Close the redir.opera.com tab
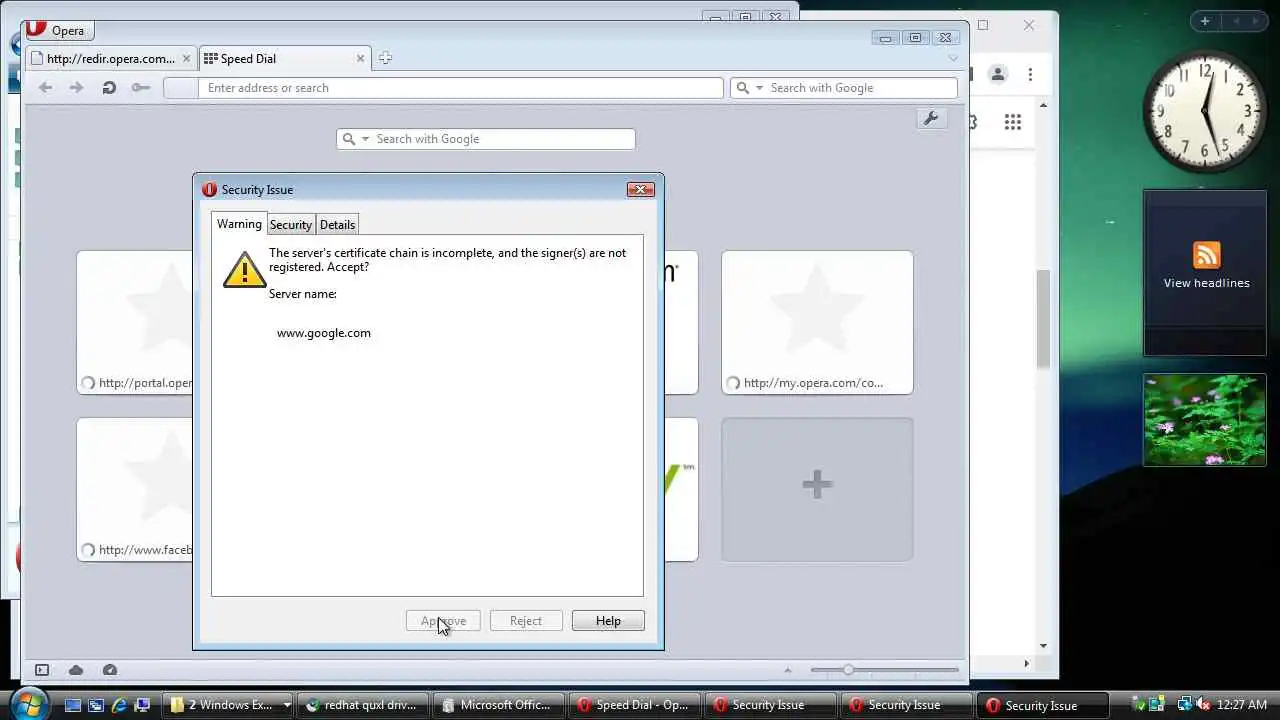1280x720 pixels. 186,59
